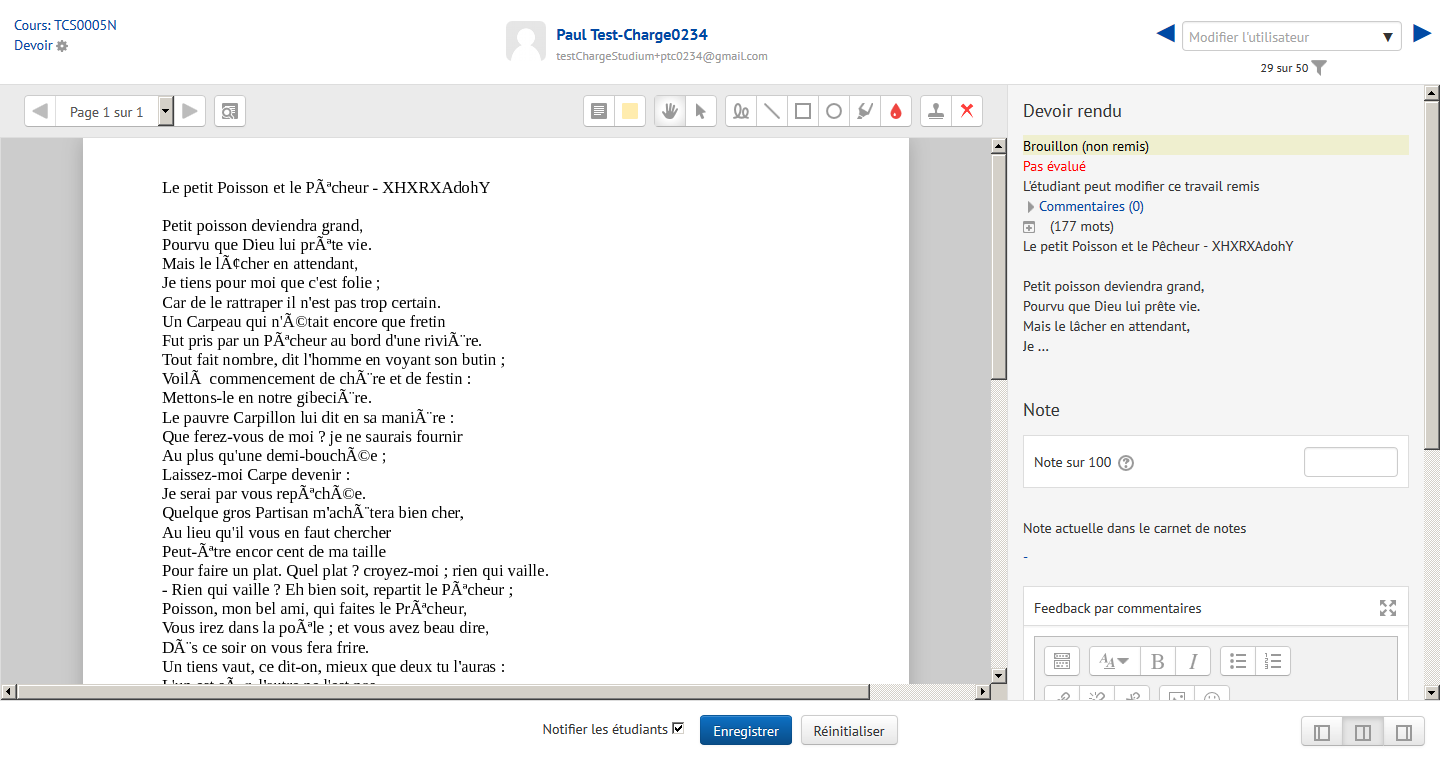The width and height of the screenshot is (1440, 761).
Task: Click the '29 sur 50' user count
Action: (1284, 68)
